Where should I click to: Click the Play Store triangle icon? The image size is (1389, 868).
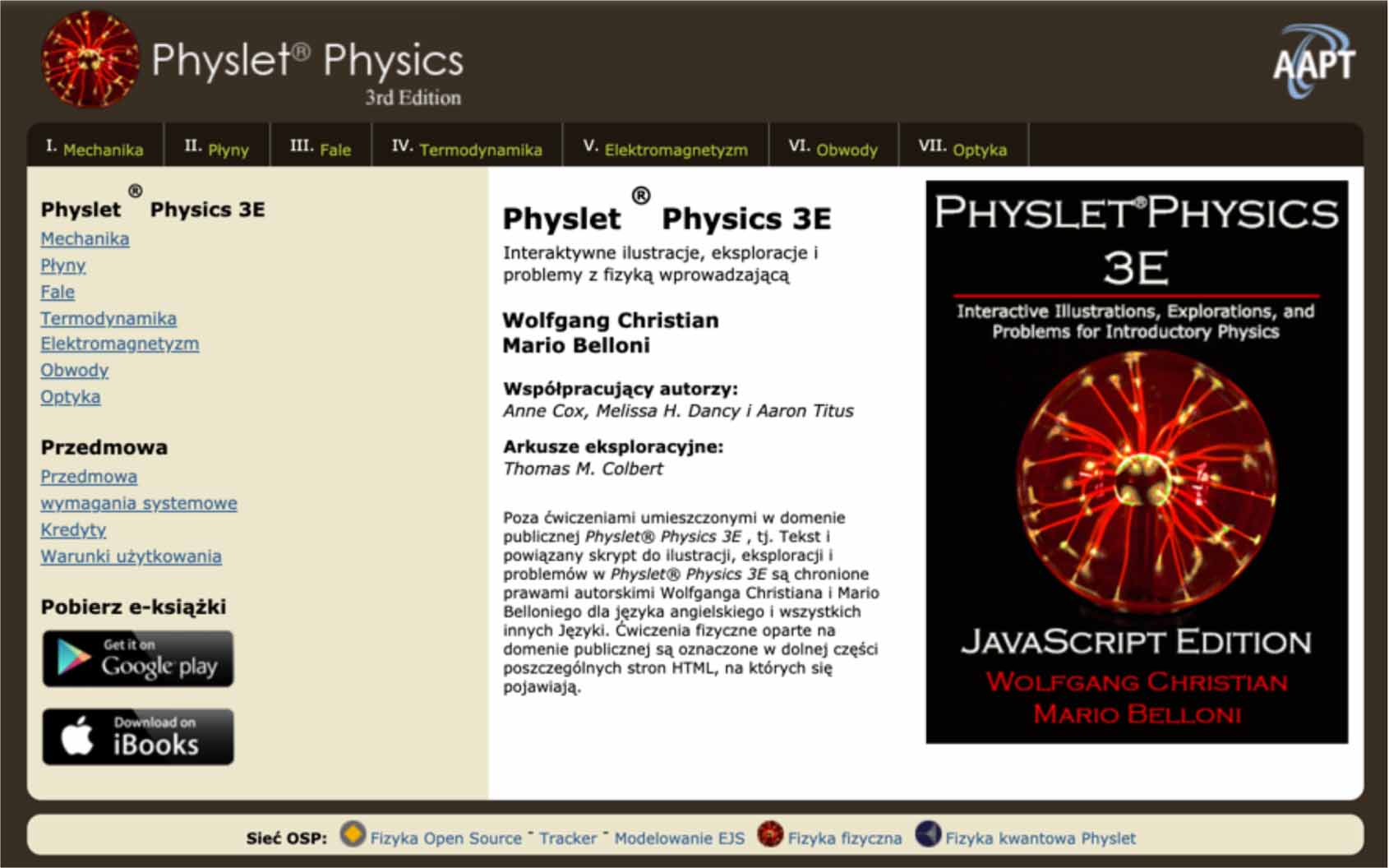(72, 658)
